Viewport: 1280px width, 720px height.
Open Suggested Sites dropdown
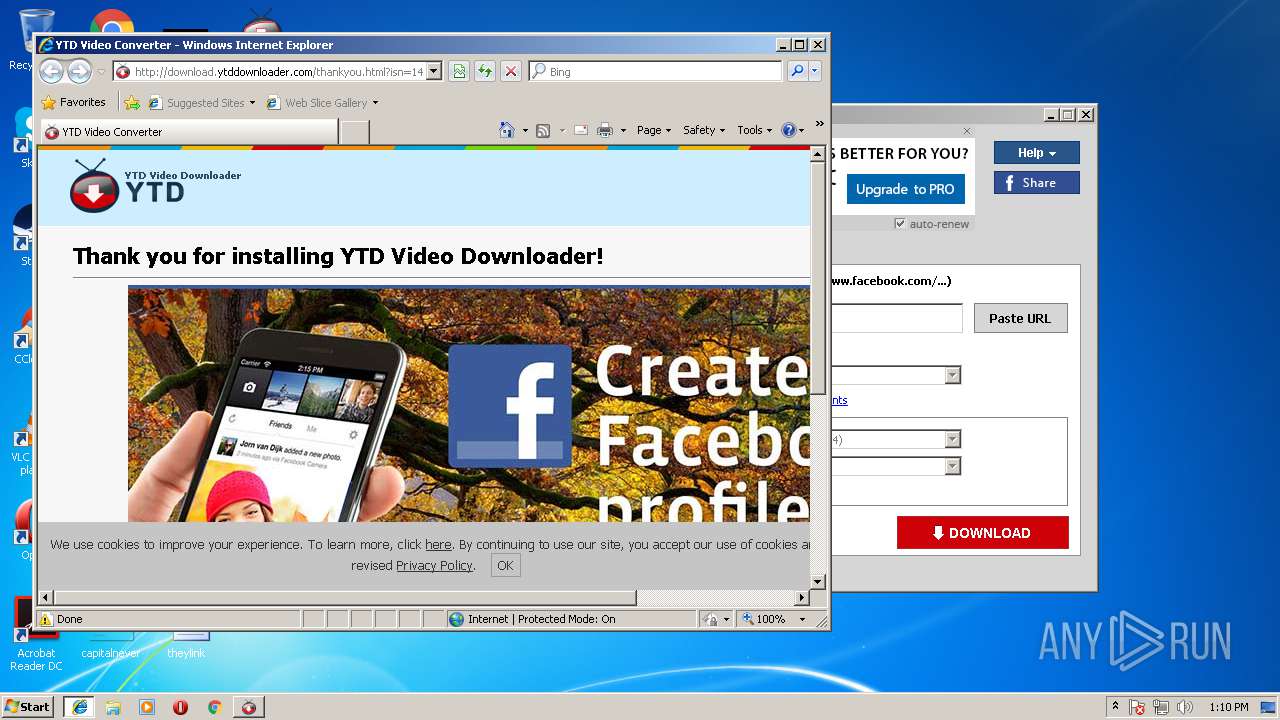point(252,103)
